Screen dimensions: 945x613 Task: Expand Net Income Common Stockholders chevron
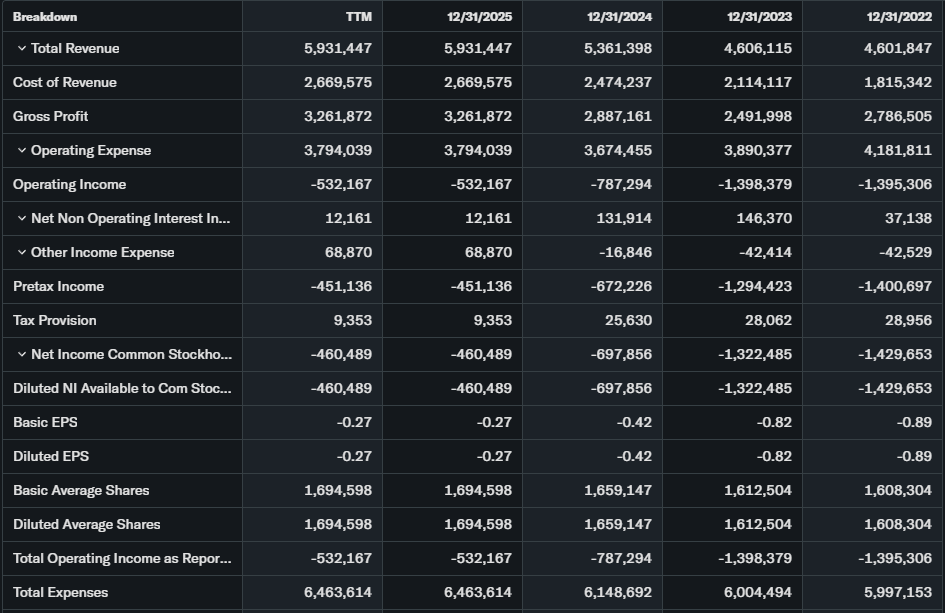pos(21,355)
